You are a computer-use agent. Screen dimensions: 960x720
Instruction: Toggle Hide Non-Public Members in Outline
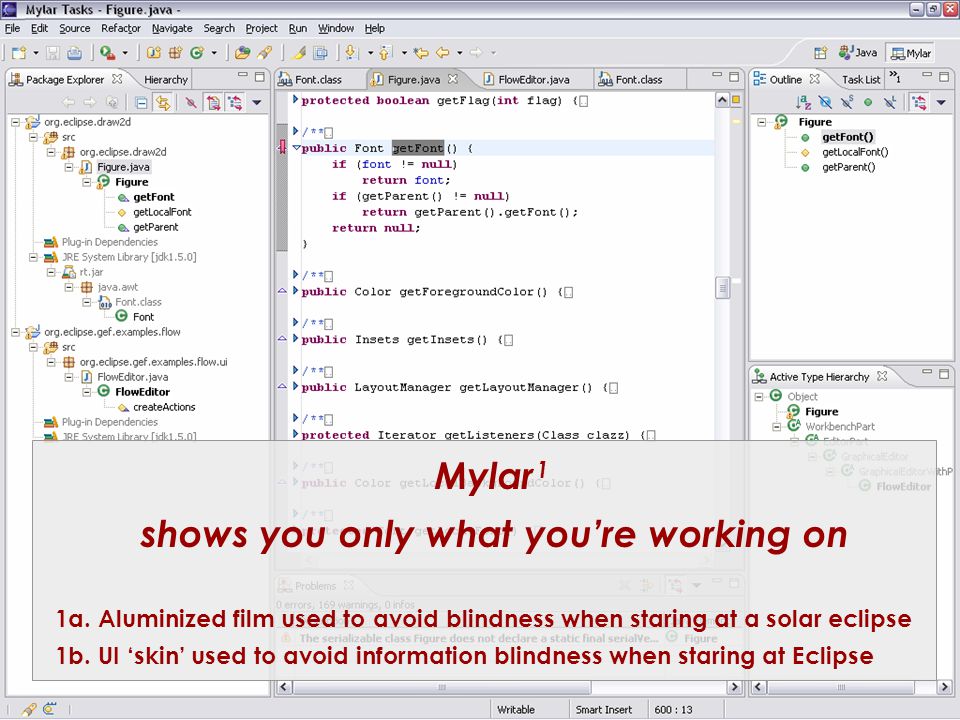click(x=868, y=103)
